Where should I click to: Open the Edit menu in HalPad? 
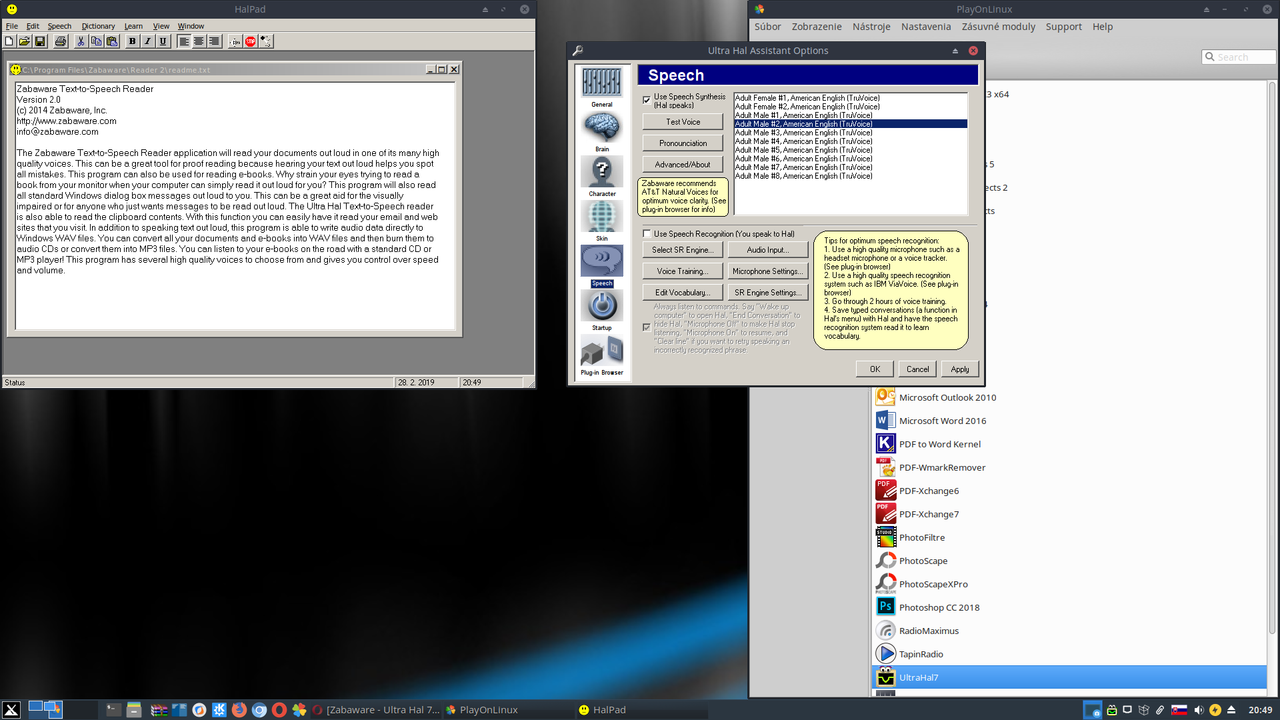pyautogui.click(x=33, y=26)
